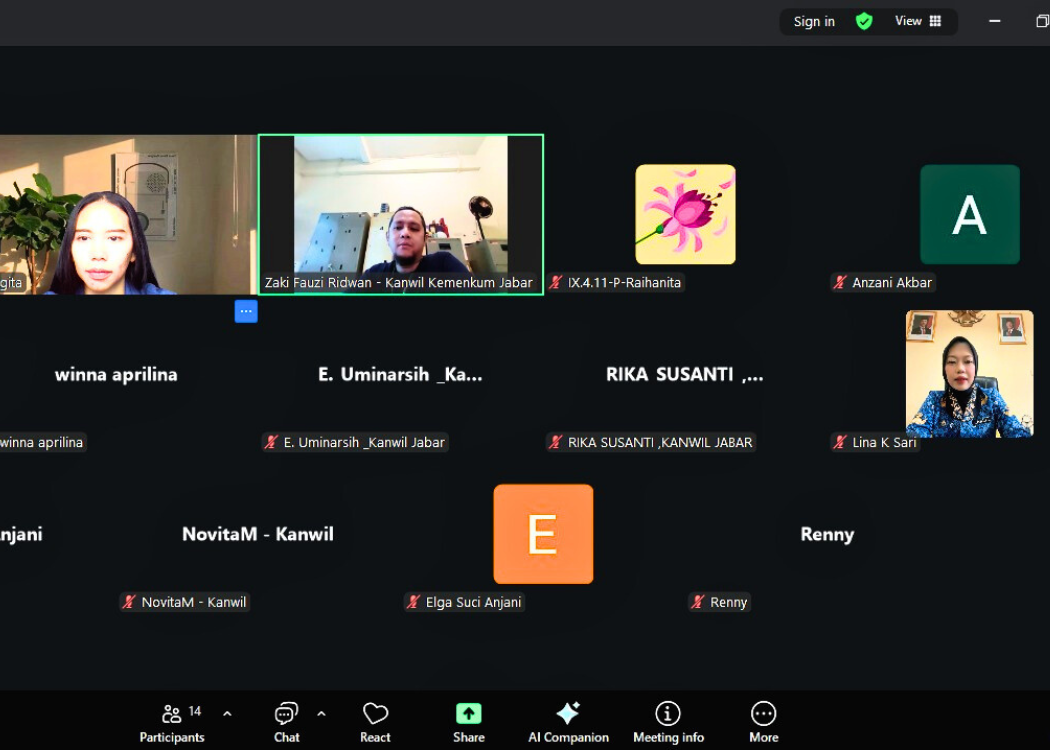Image resolution: width=1050 pixels, height=750 pixels.
Task: Click the muted mic icon beside Renny
Action: [698, 602]
